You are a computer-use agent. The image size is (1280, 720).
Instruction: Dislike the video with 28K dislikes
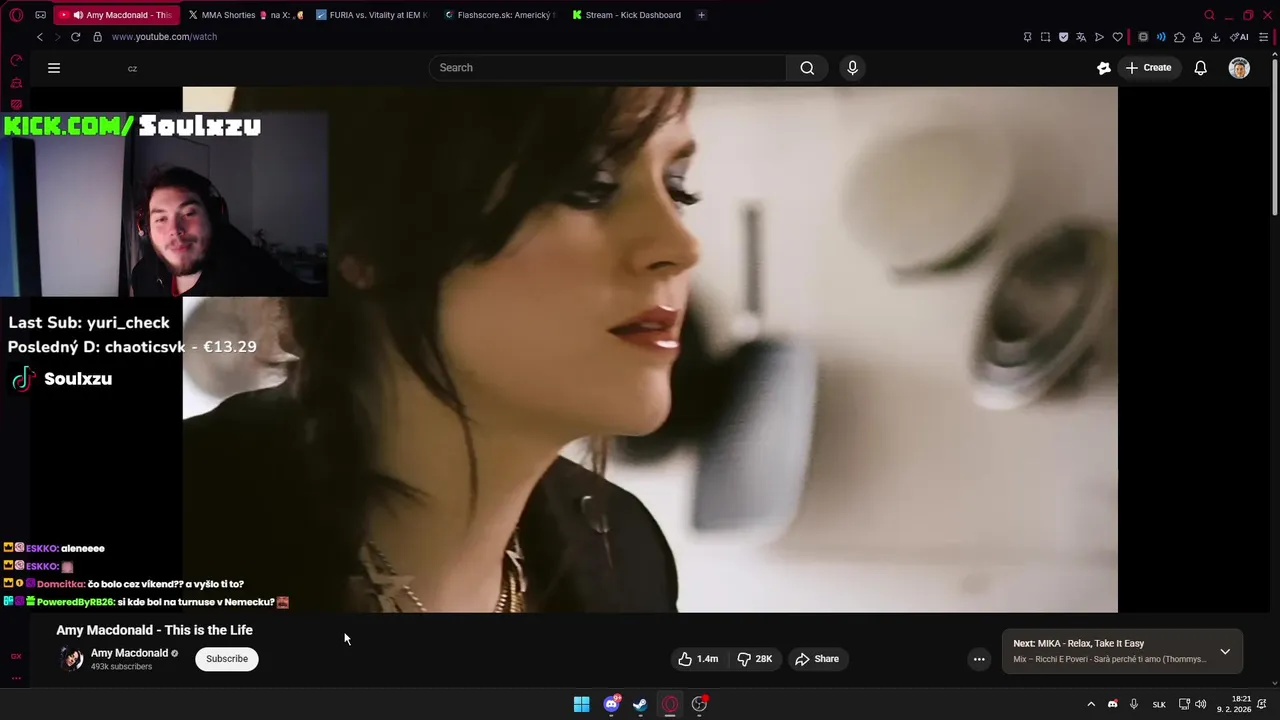pos(755,659)
